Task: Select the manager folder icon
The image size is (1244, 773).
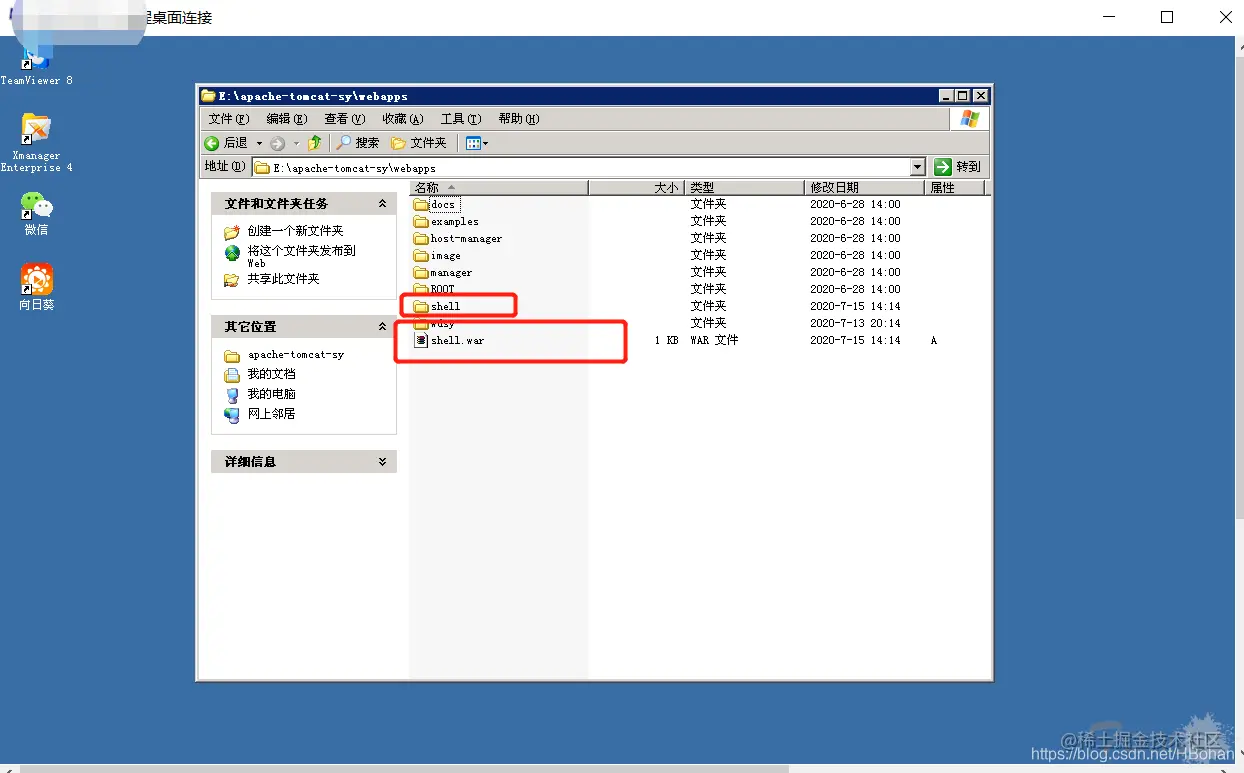Action: coord(421,273)
